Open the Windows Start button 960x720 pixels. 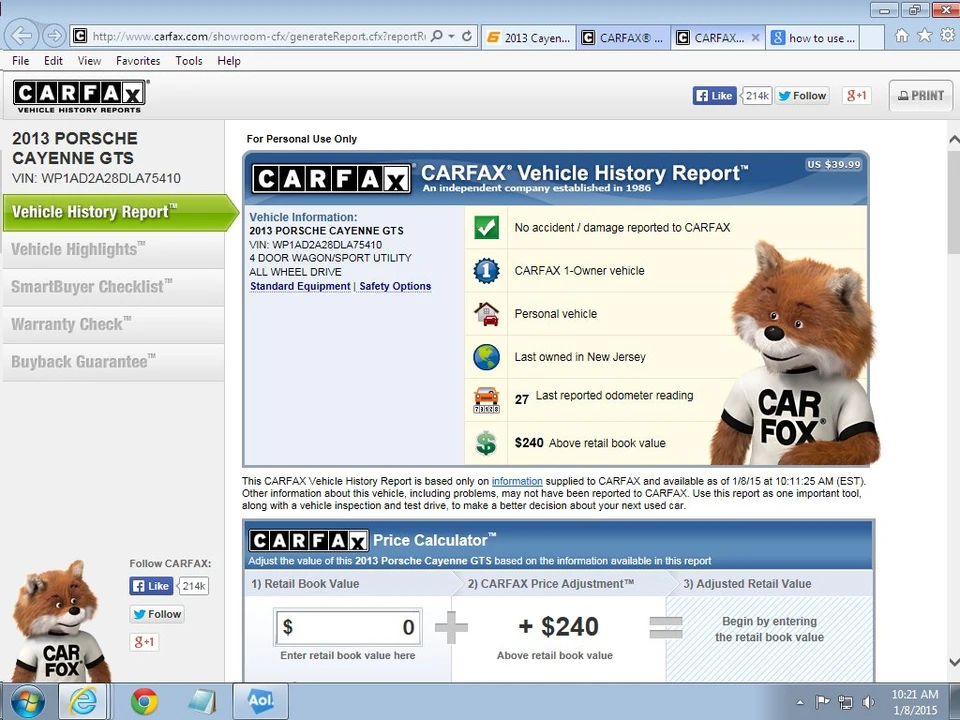26,702
